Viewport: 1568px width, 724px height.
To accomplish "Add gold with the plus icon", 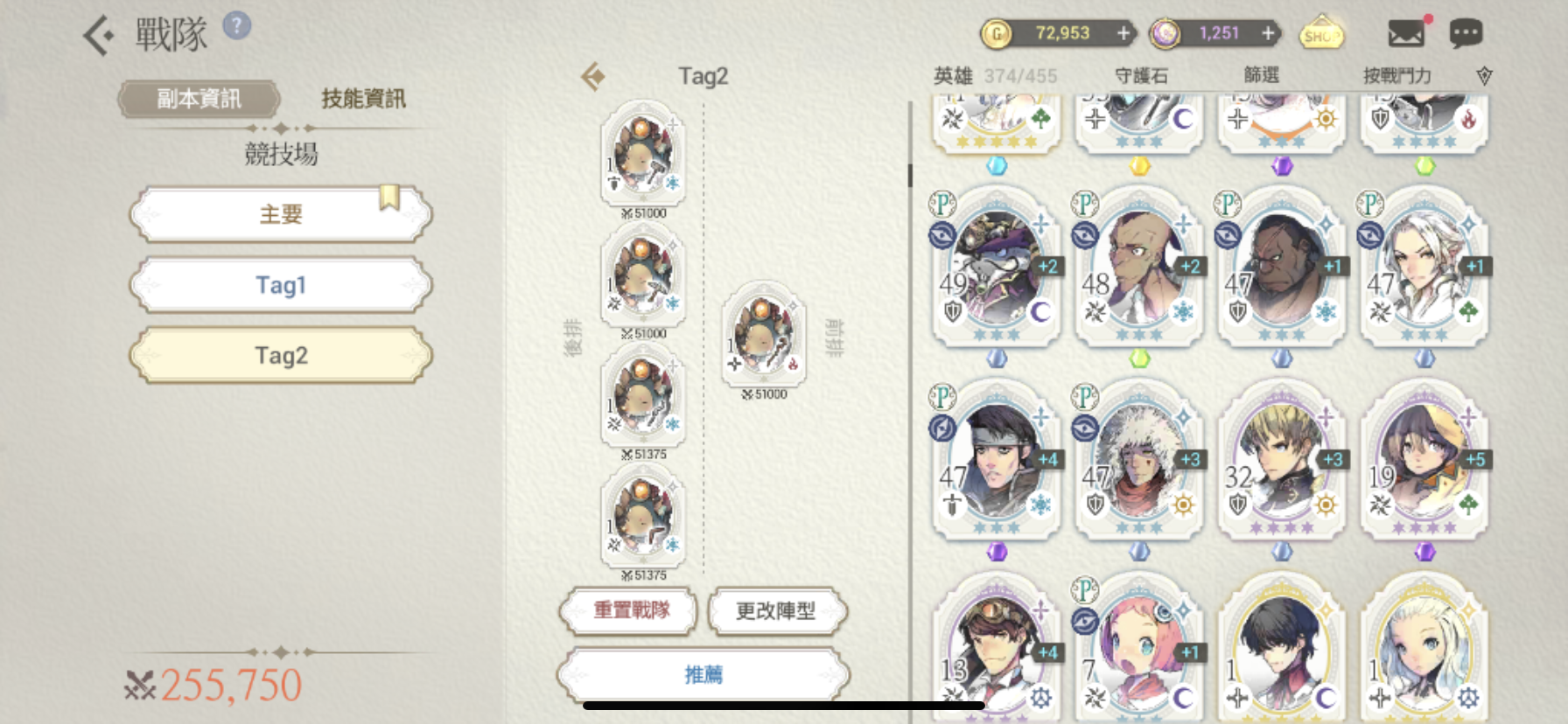I will tap(1123, 33).
